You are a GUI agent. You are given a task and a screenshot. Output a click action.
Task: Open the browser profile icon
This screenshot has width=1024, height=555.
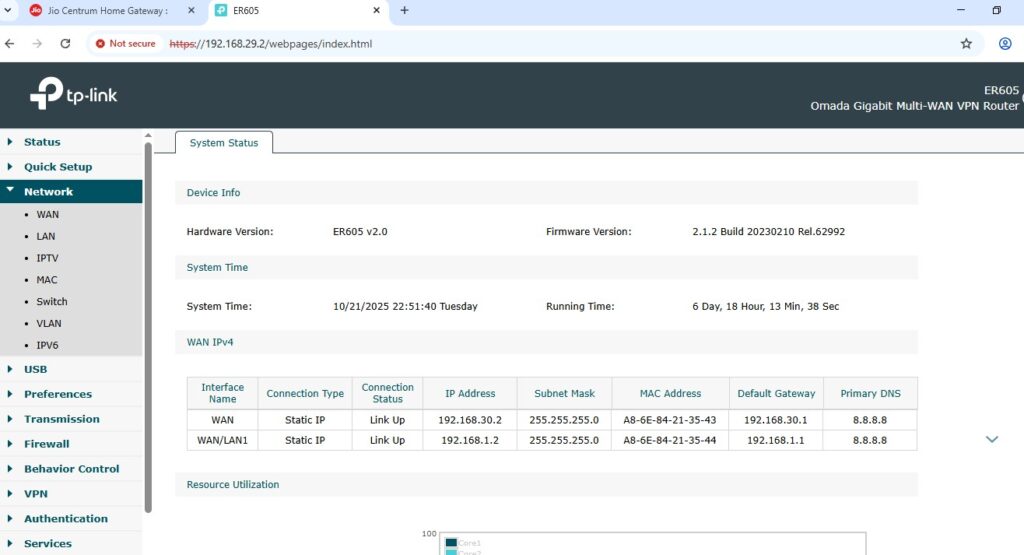pos(1005,44)
